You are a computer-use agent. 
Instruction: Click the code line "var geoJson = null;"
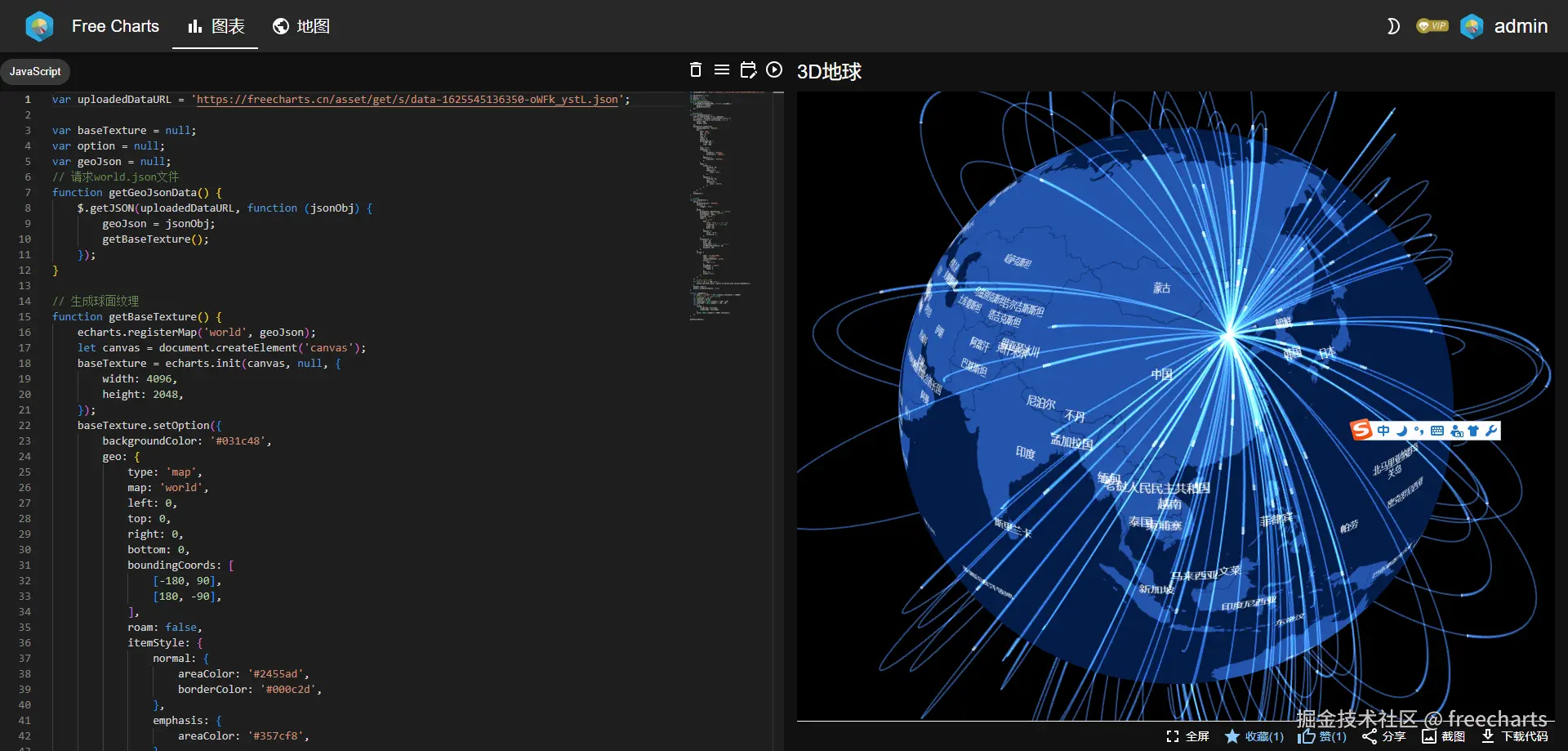point(112,162)
